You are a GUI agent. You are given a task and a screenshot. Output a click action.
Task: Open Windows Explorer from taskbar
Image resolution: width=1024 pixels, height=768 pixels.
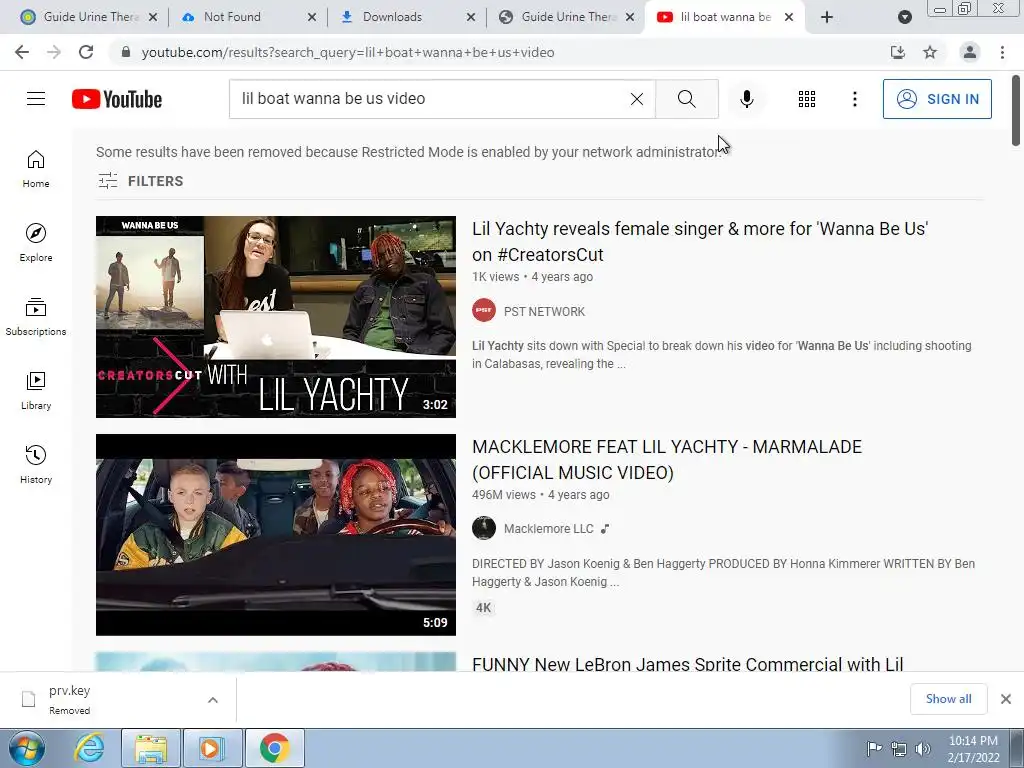[151, 748]
